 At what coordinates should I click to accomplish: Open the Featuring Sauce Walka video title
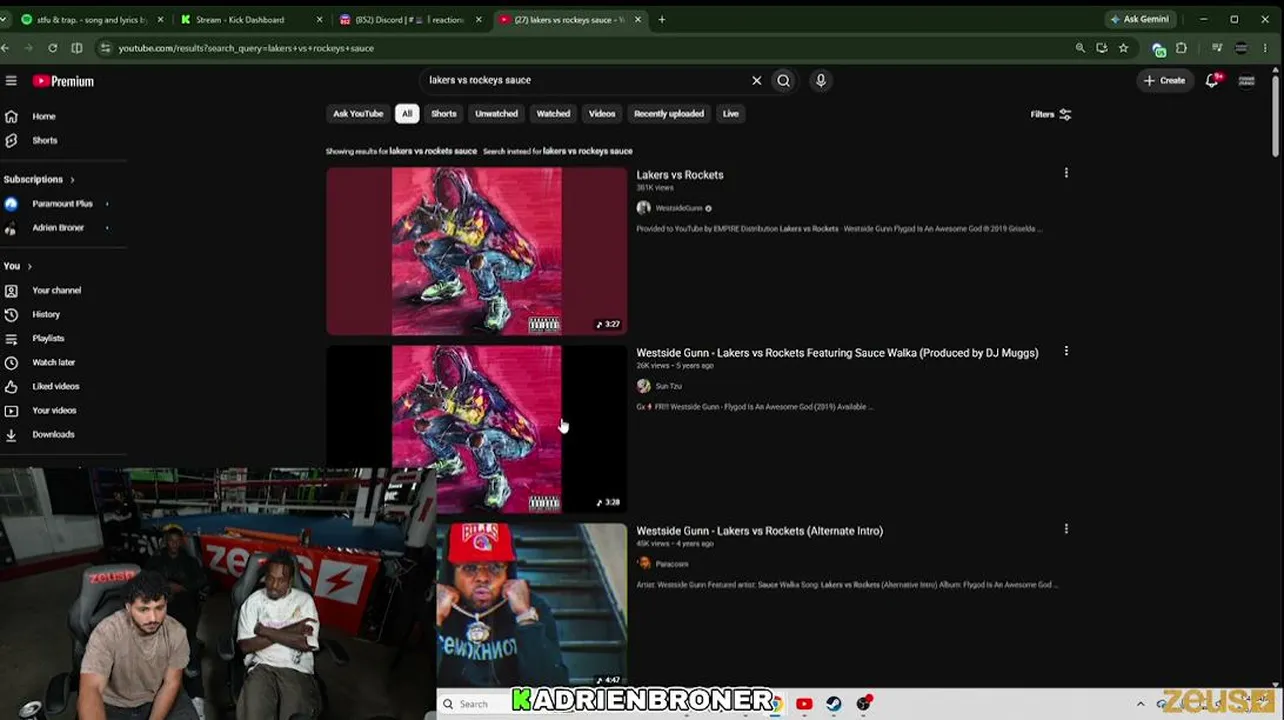(x=837, y=353)
